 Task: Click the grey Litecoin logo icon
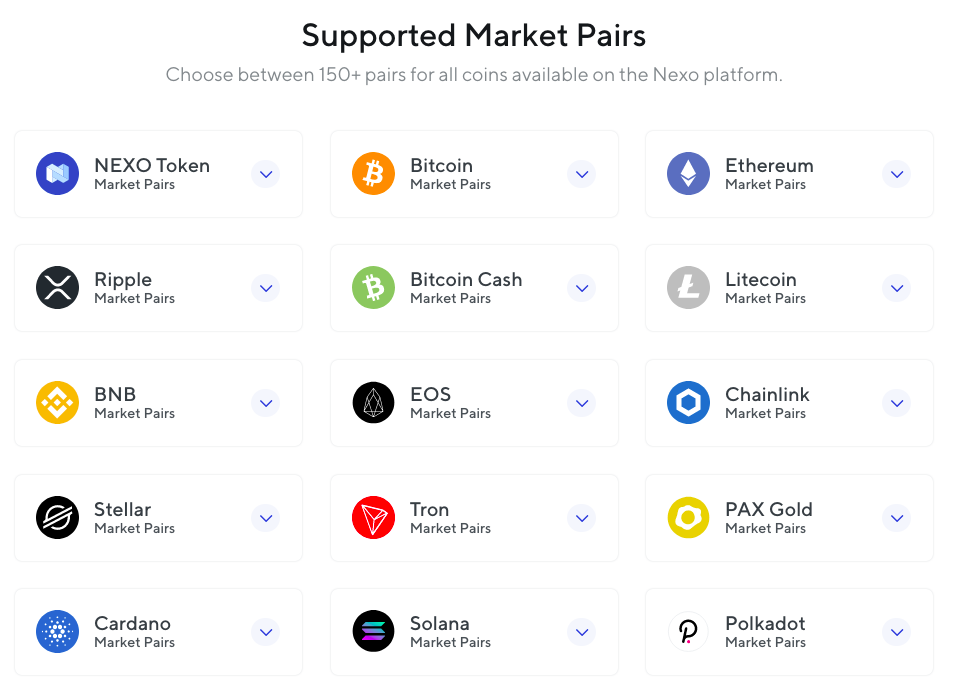pos(688,288)
